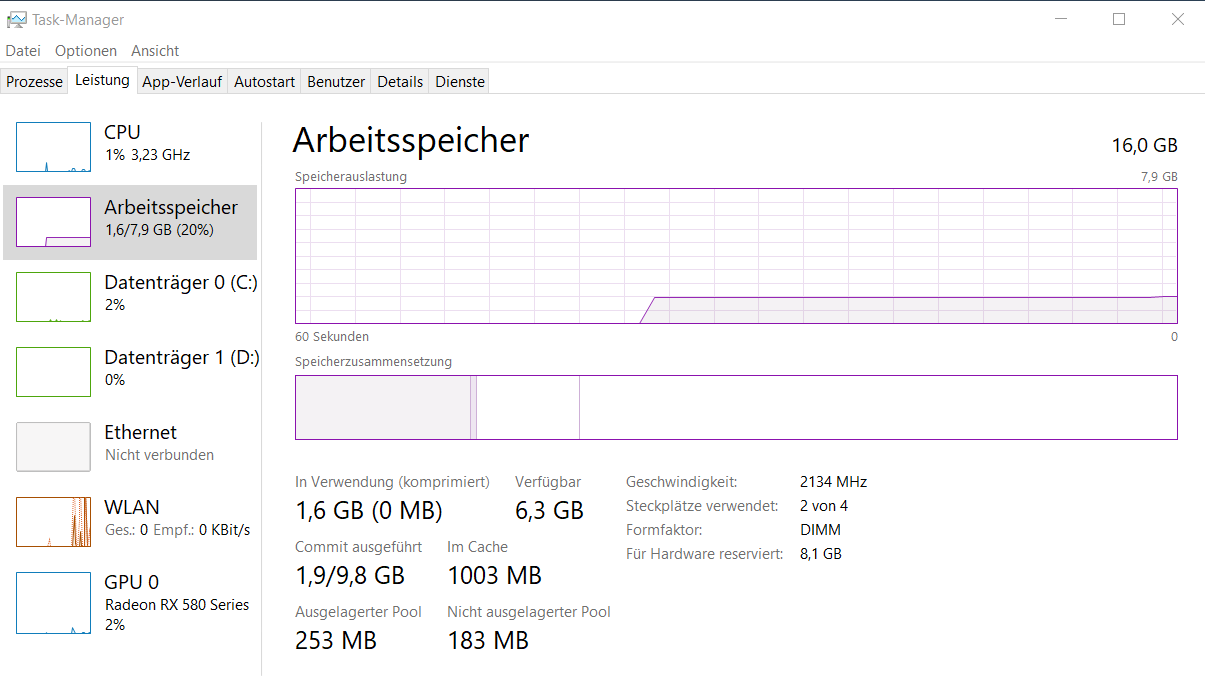1205x693 pixels.
Task: Select the Details tab
Action: tap(400, 82)
